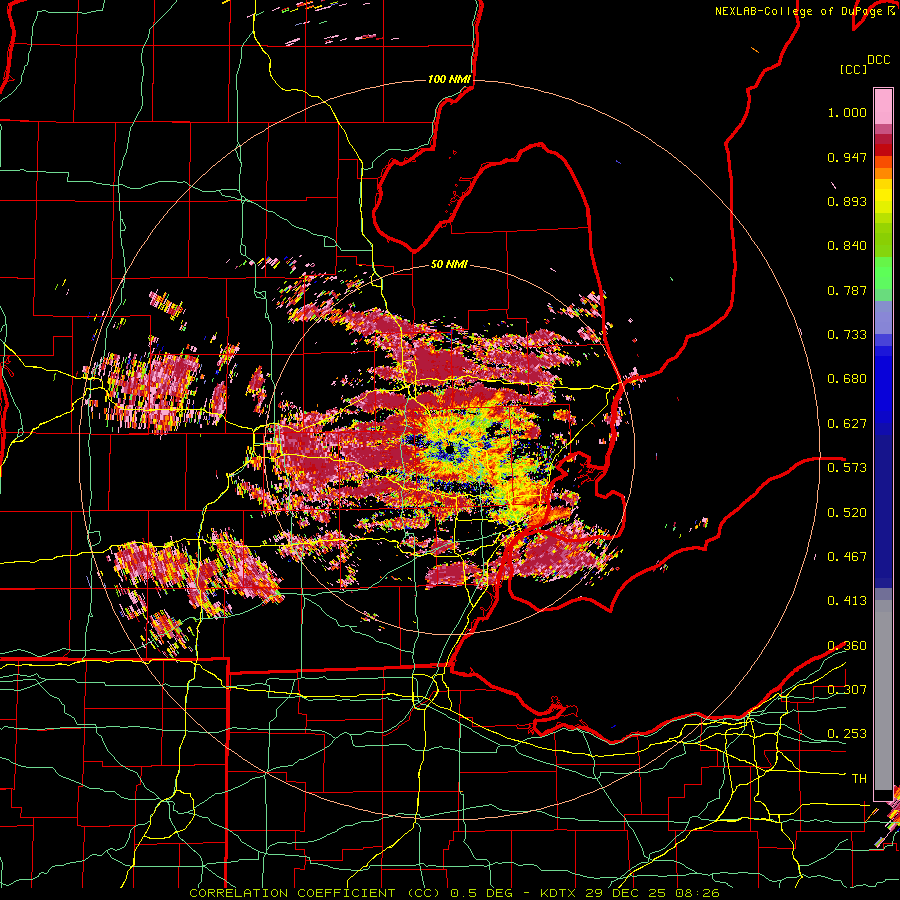Click the 0.947 legend value

pos(847,157)
